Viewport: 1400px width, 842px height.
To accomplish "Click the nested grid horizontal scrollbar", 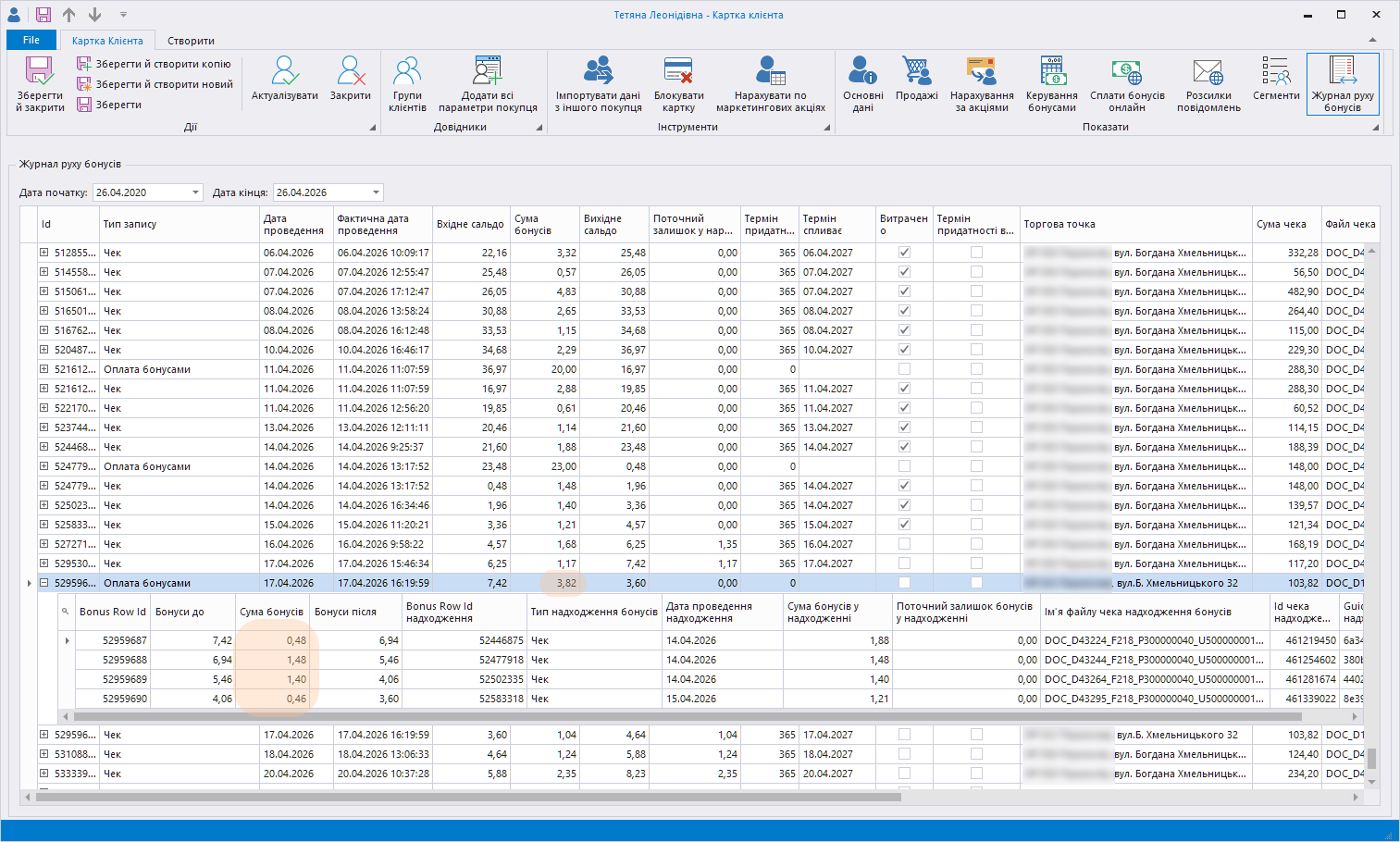I will (687, 716).
